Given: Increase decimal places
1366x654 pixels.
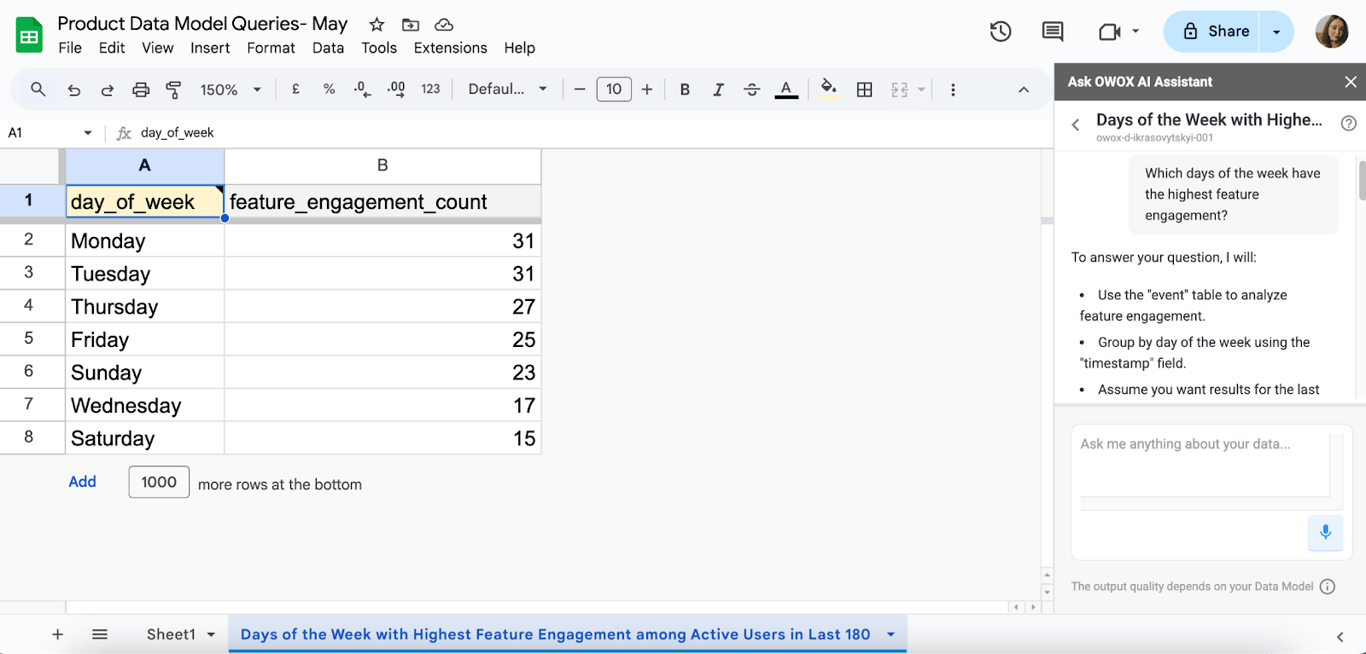Looking at the screenshot, I should (396, 89).
